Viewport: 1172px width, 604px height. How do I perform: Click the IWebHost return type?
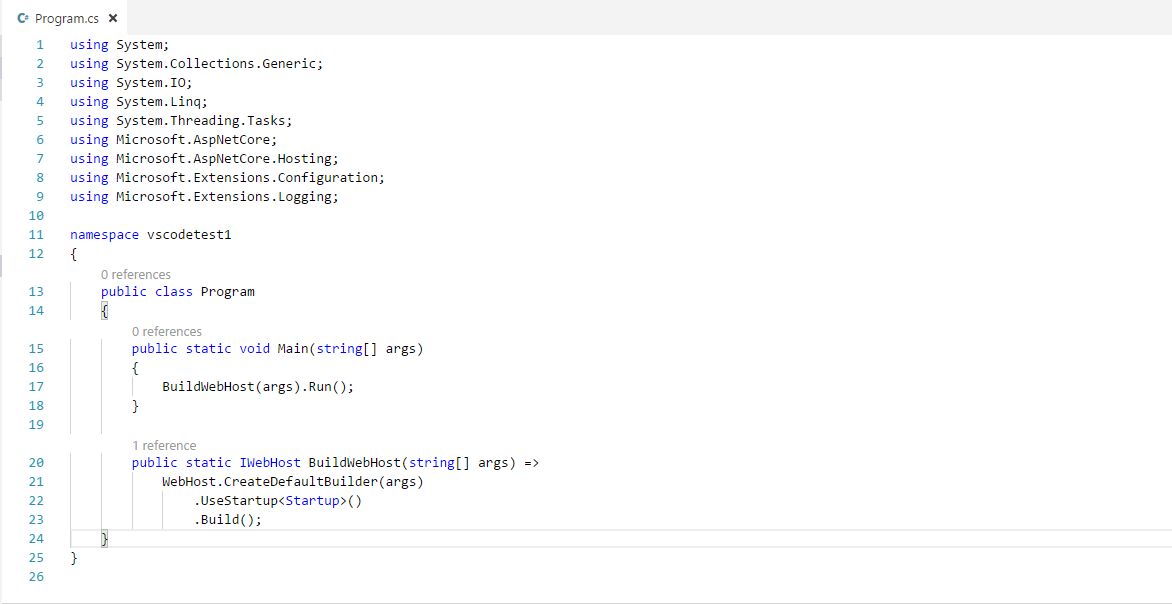click(x=270, y=463)
